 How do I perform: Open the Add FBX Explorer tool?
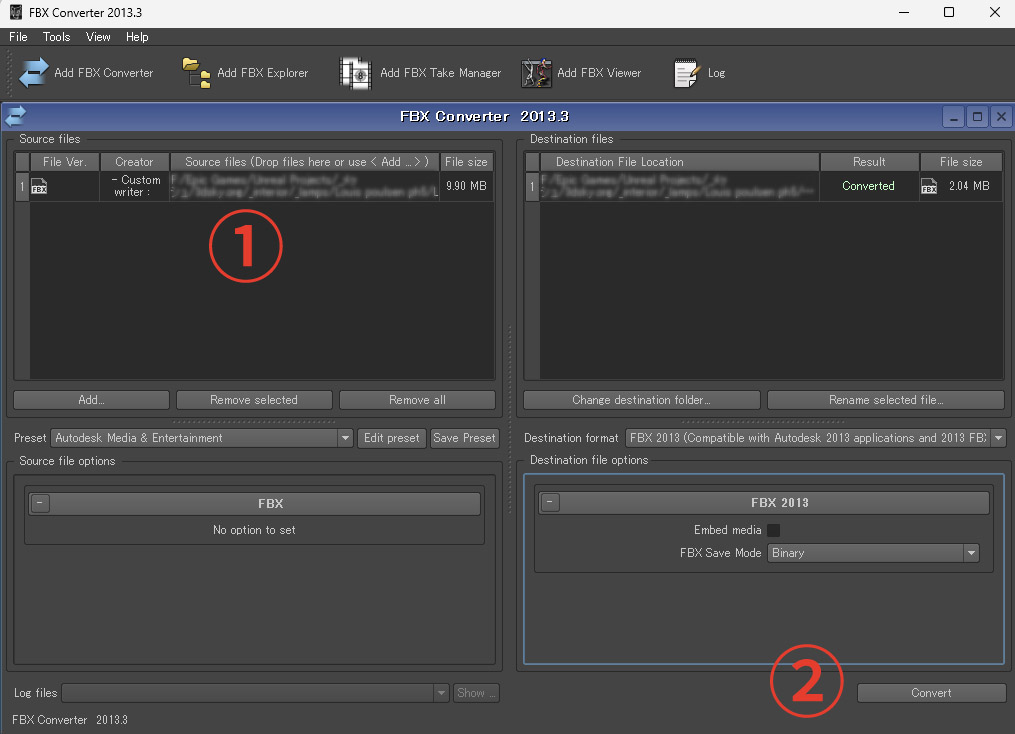pyautogui.click(x=196, y=73)
